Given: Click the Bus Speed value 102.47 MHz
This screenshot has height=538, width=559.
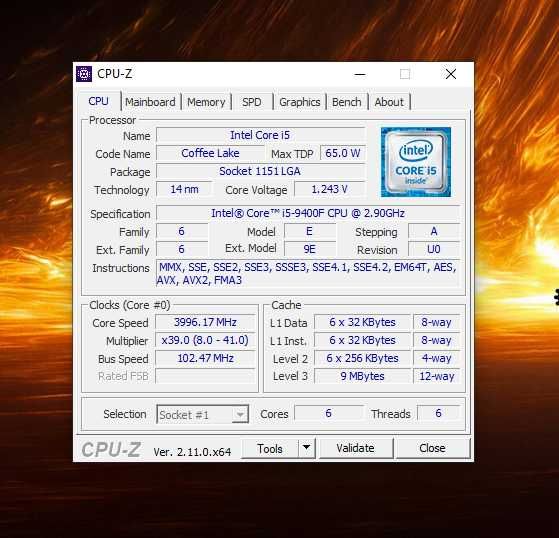Looking at the screenshot, I should pos(205,358).
